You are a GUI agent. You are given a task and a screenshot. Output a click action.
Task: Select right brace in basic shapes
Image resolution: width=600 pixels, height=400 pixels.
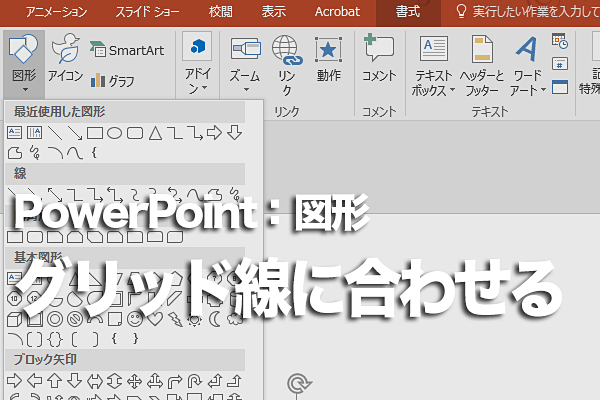coord(135,339)
